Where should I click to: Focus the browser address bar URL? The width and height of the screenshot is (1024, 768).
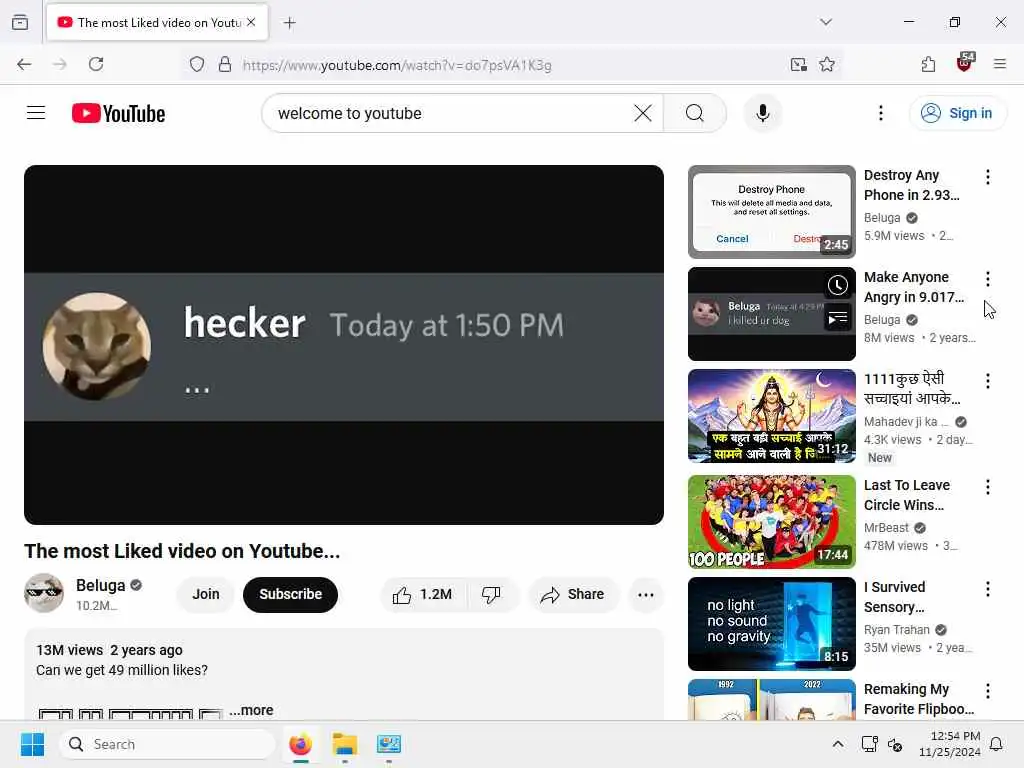point(509,65)
